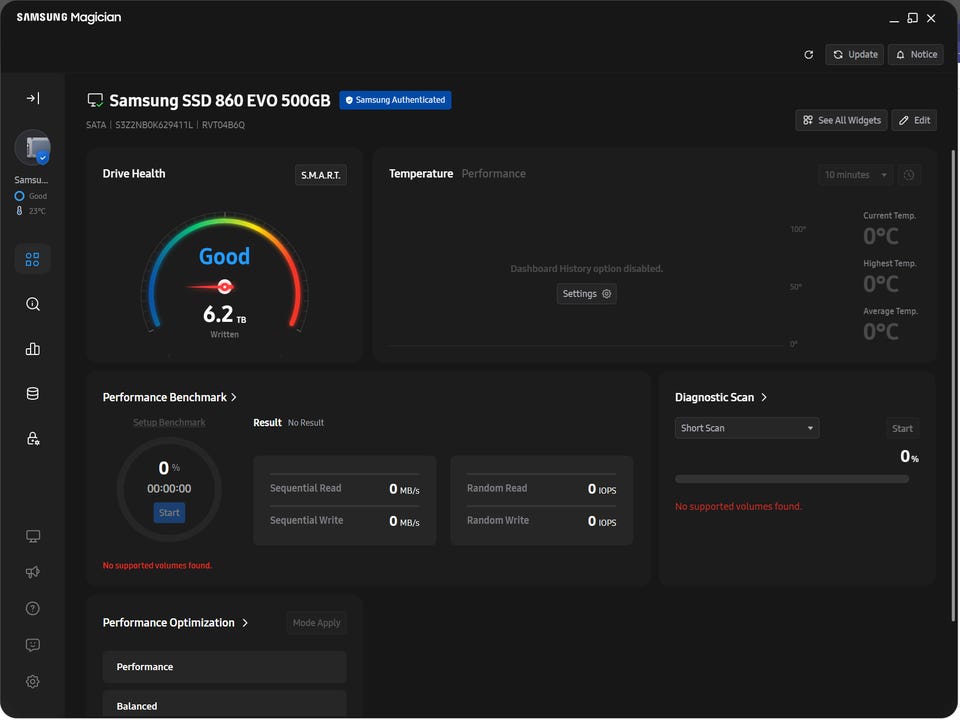Open the 10 minutes time range dropdown
The height and width of the screenshot is (720, 960).
[855, 175]
